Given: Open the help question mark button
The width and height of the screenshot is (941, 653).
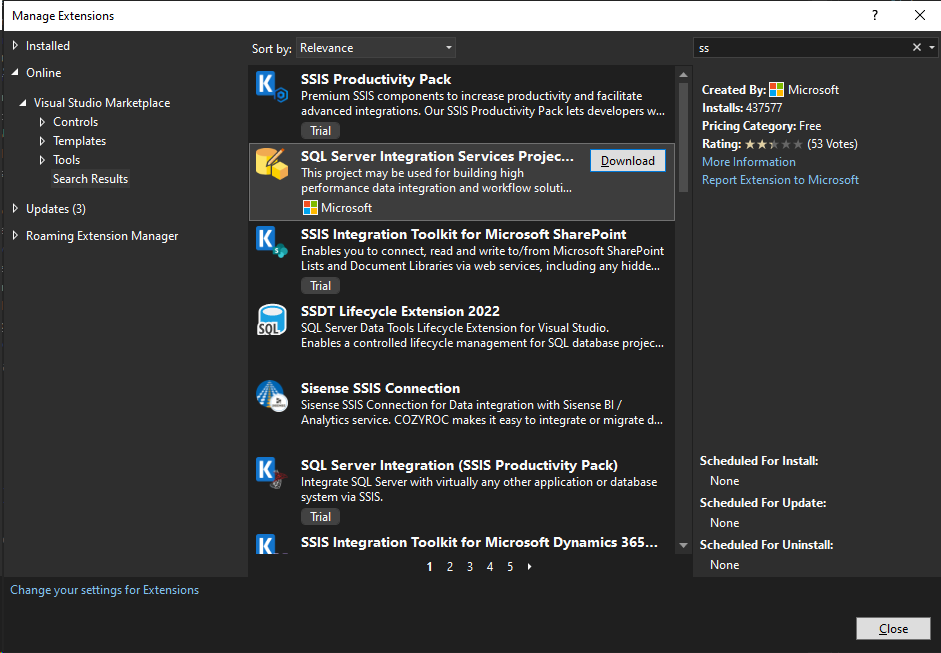Looking at the screenshot, I should [x=875, y=15].
